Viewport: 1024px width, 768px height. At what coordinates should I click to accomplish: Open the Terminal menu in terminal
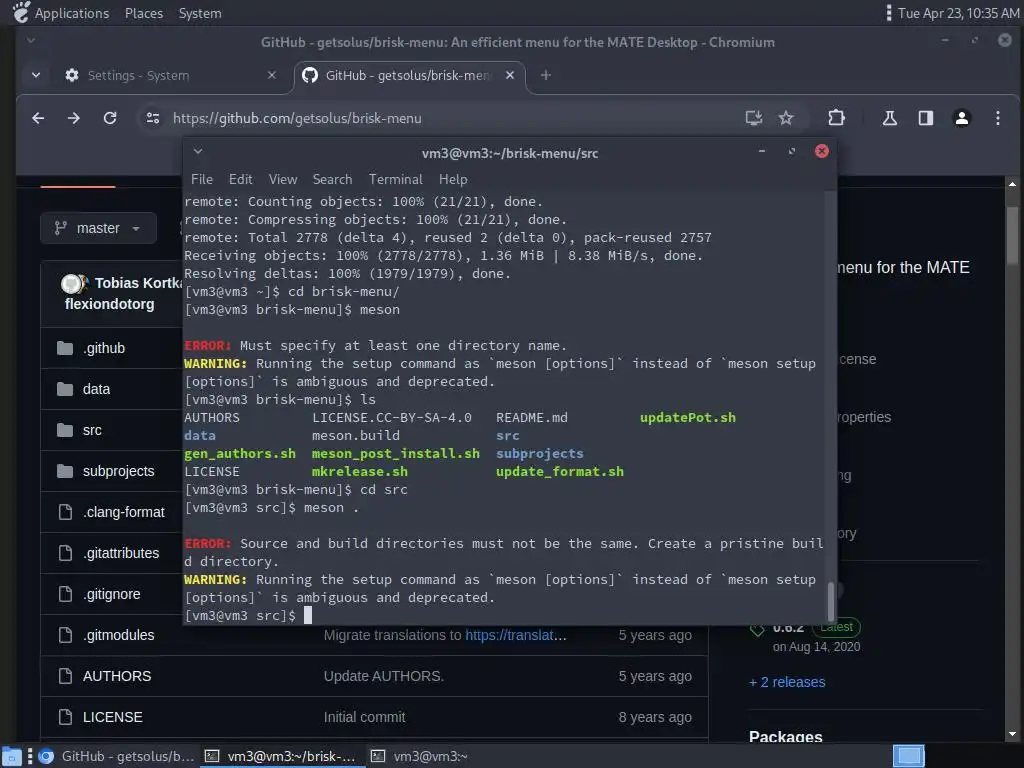[396, 180]
